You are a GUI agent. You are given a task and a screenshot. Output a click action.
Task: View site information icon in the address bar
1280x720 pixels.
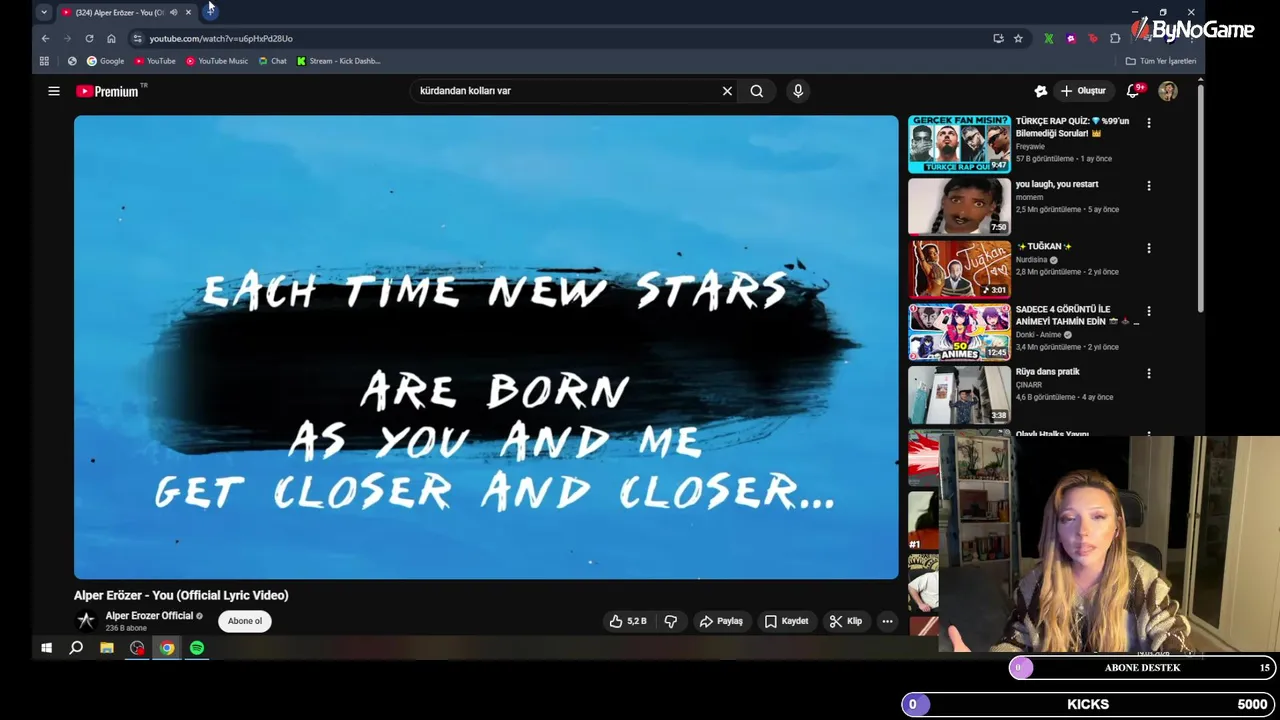(137, 38)
